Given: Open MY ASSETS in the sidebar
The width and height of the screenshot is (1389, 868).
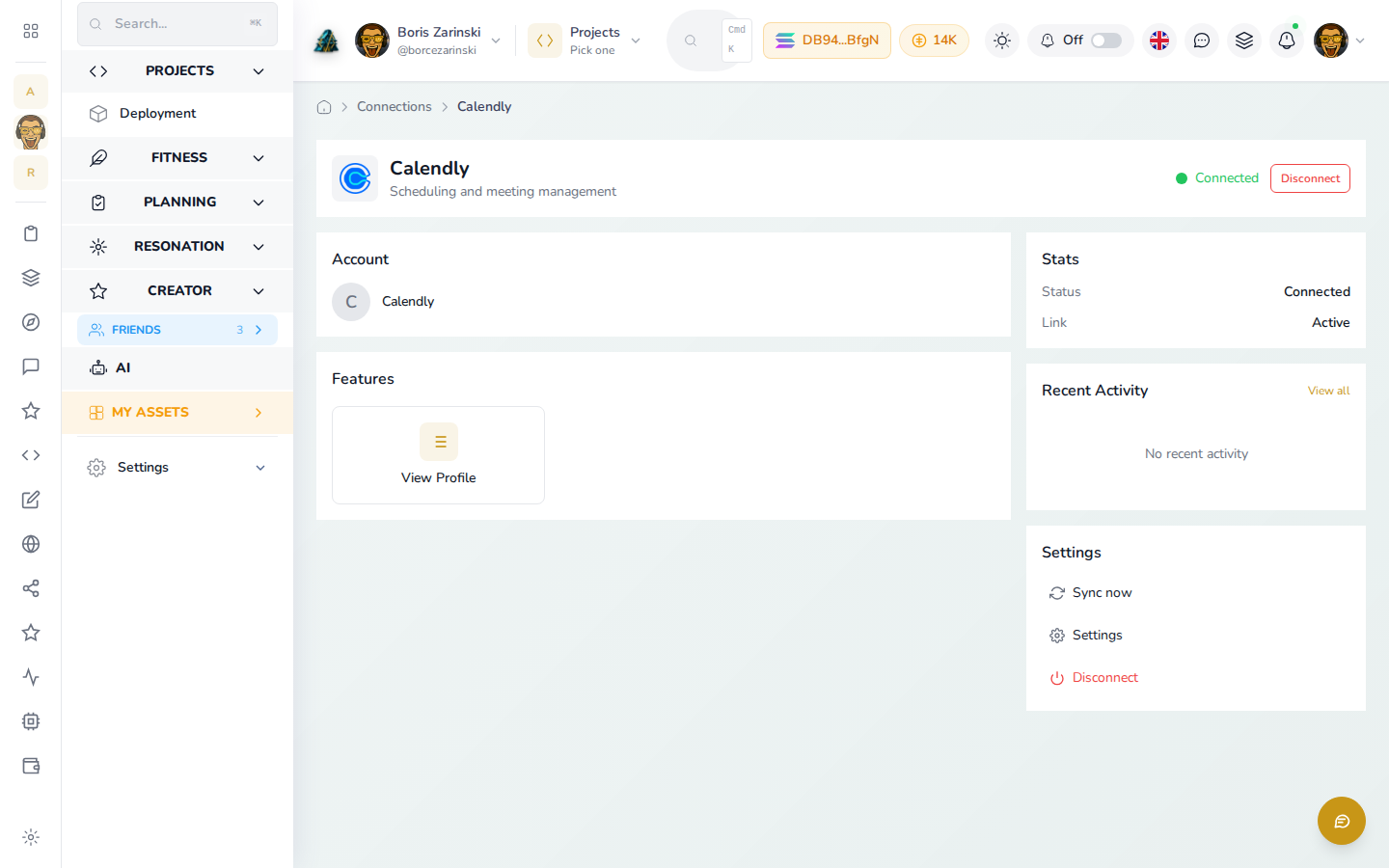Looking at the screenshot, I should click(x=177, y=412).
